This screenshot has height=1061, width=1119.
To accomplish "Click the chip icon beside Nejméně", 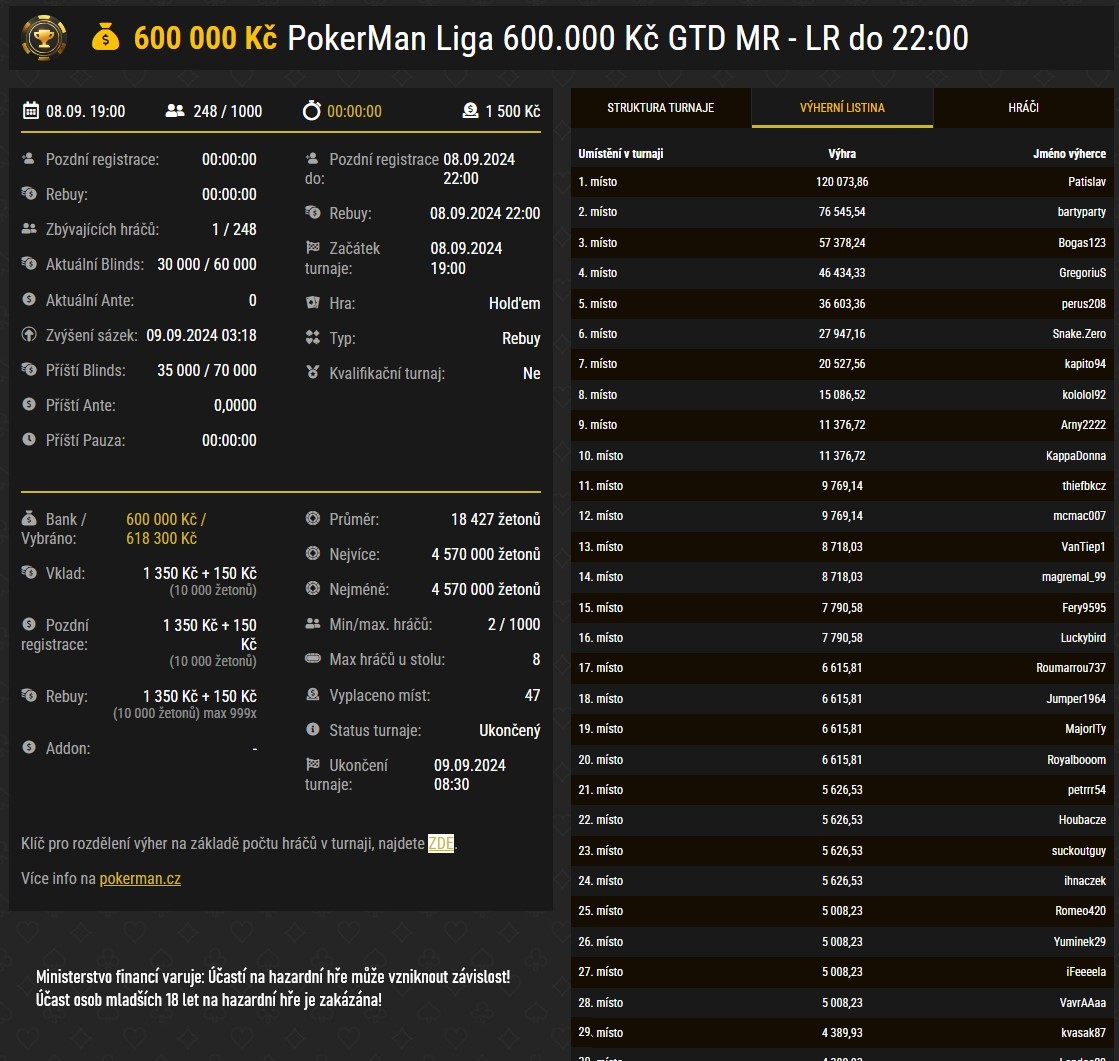I will [x=313, y=588].
